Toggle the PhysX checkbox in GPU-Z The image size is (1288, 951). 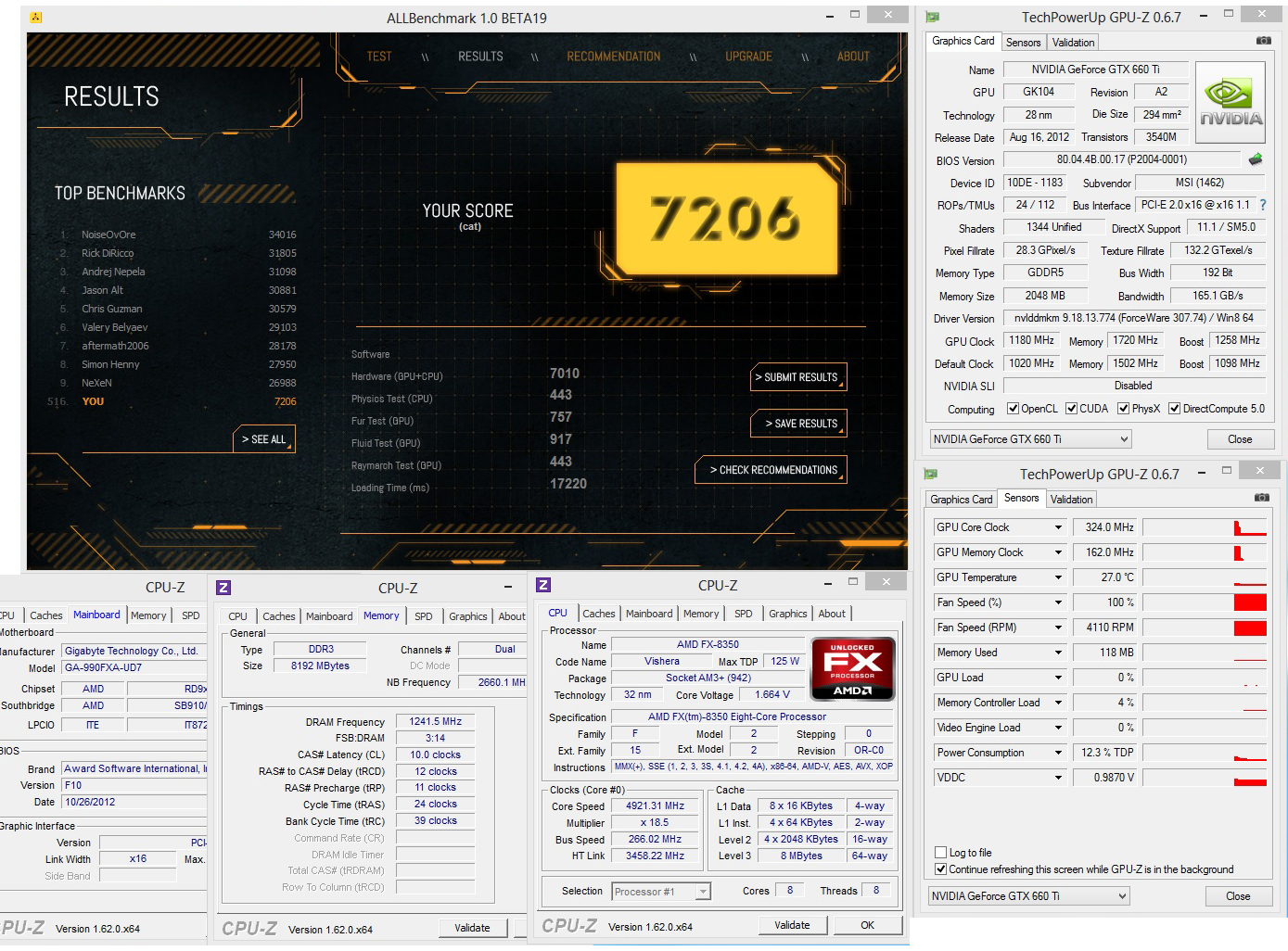pyautogui.click(x=1124, y=409)
